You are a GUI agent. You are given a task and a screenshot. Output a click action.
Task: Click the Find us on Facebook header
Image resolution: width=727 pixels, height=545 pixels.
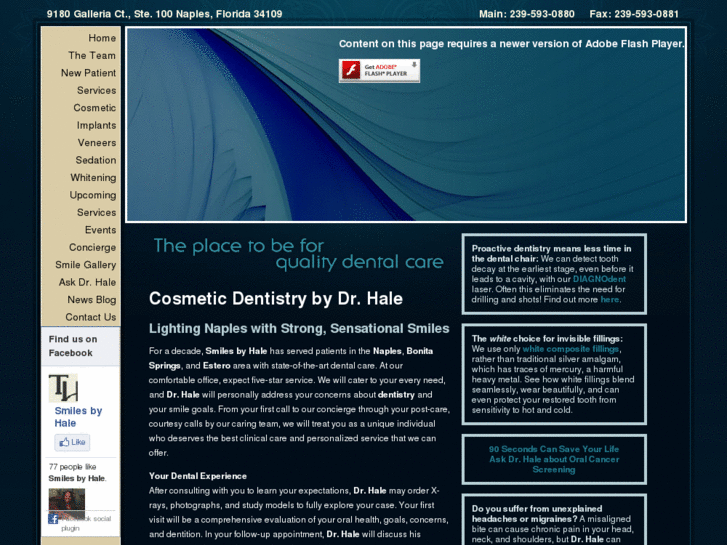click(73, 346)
